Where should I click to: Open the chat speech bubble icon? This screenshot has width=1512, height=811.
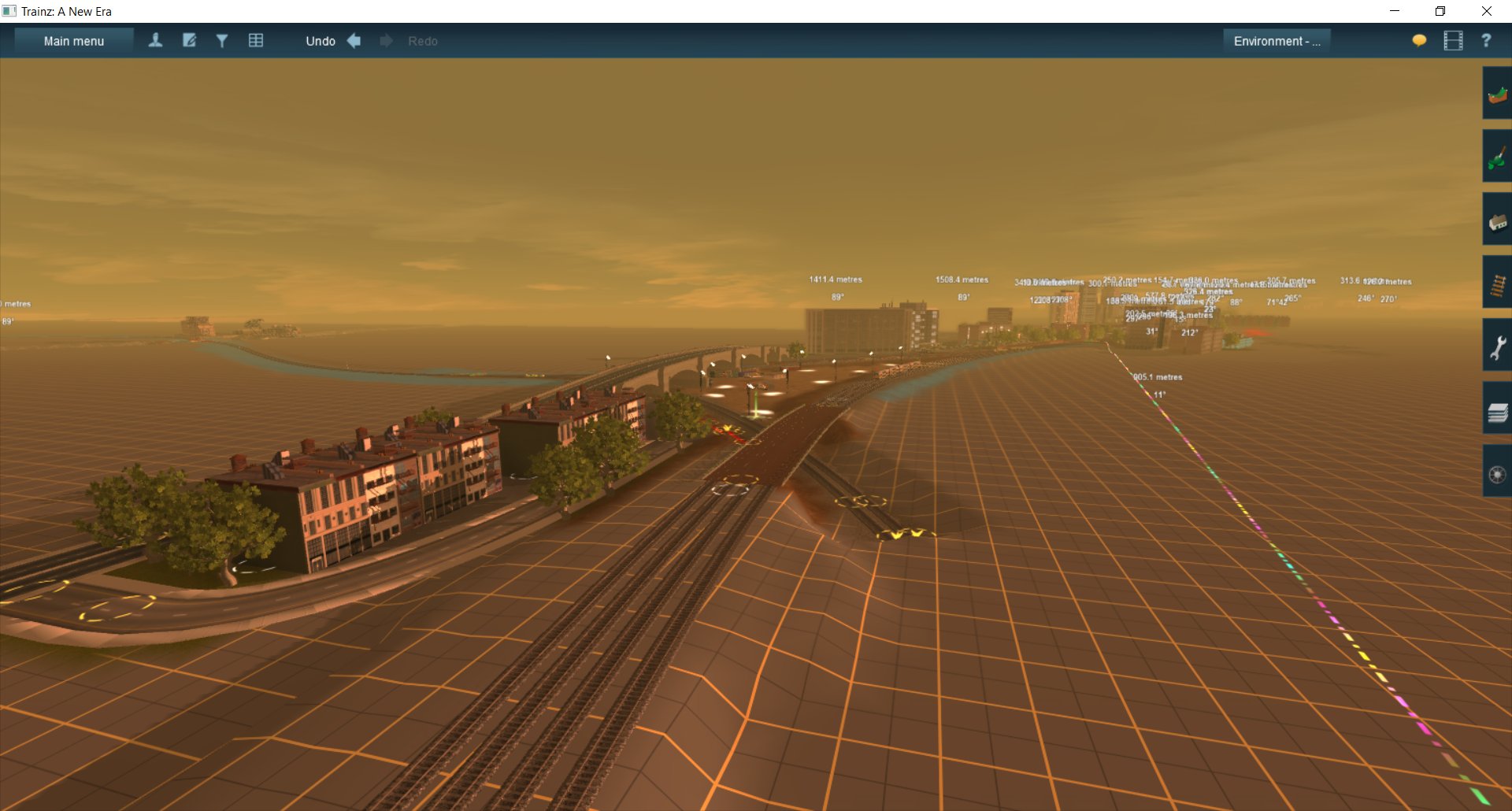tap(1419, 40)
